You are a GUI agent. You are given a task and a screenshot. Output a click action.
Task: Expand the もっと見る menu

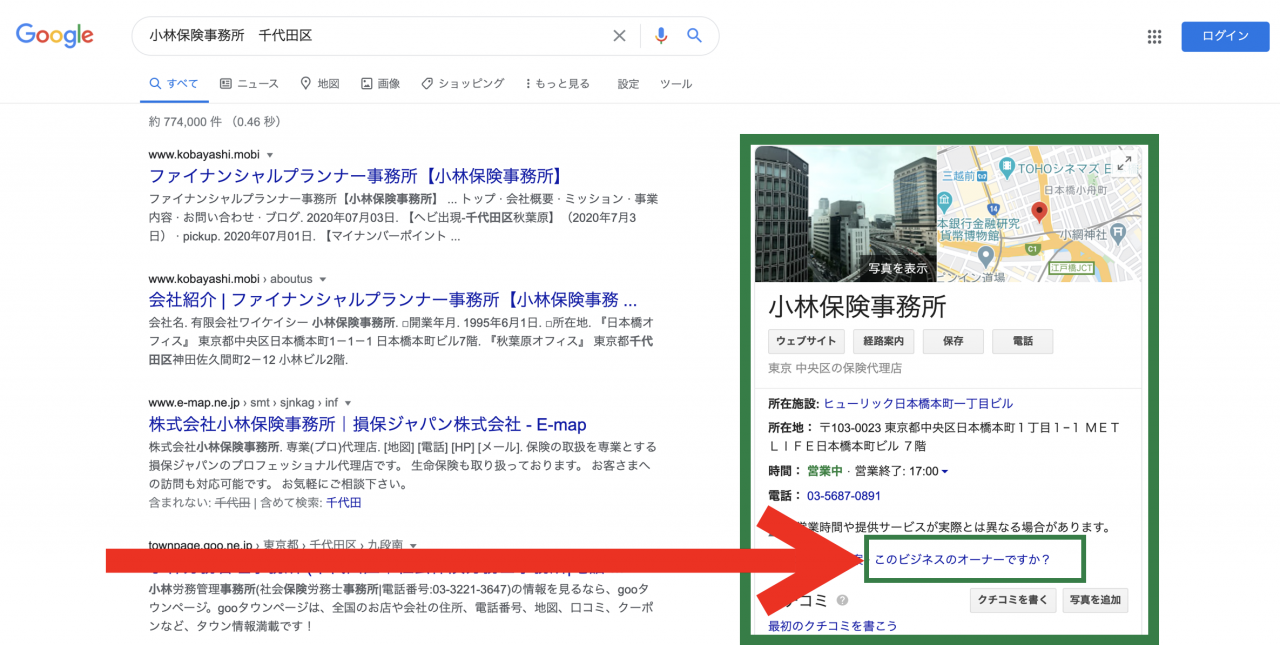click(557, 84)
